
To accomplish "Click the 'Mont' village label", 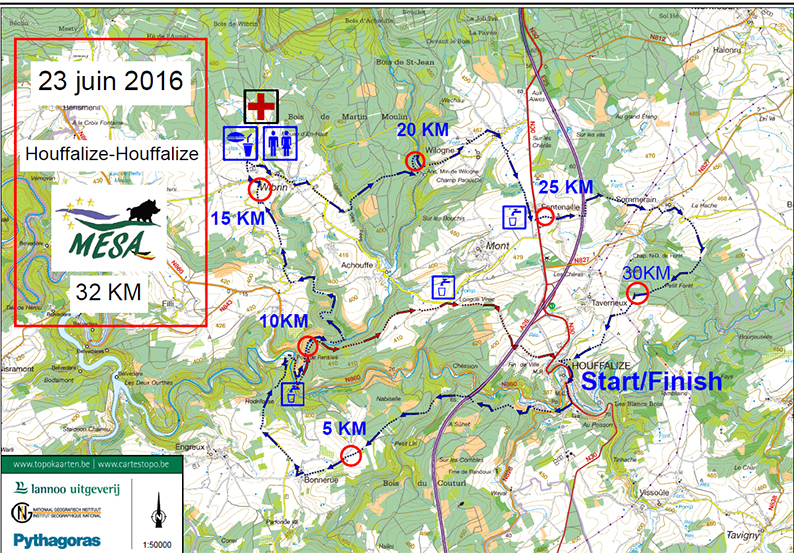I will (x=497, y=246).
